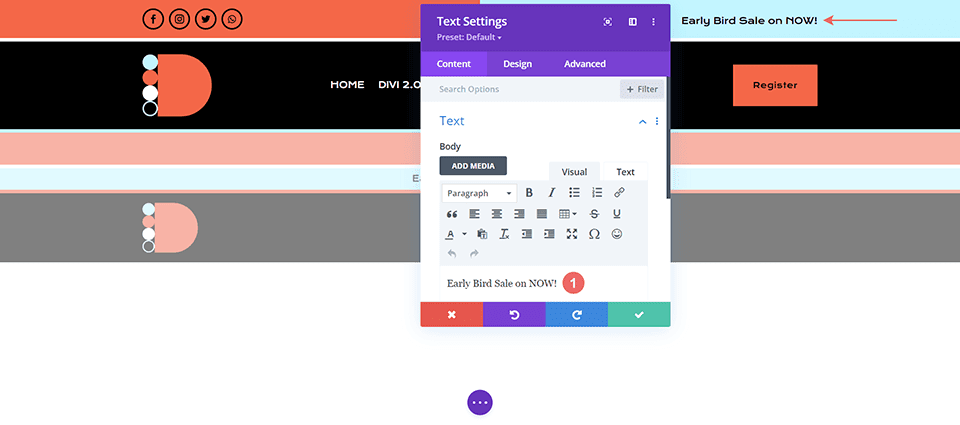Open the emoji picker icon
This screenshot has height=425, width=960.
pyautogui.click(x=617, y=234)
